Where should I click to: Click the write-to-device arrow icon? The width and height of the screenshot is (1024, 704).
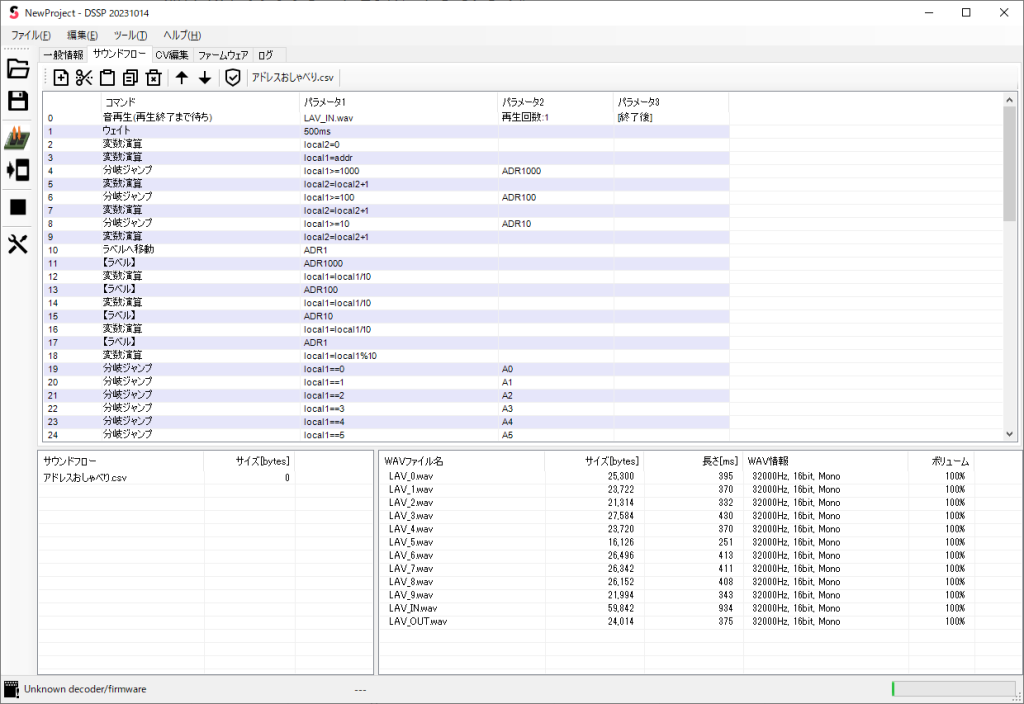(x=18, y=170)
